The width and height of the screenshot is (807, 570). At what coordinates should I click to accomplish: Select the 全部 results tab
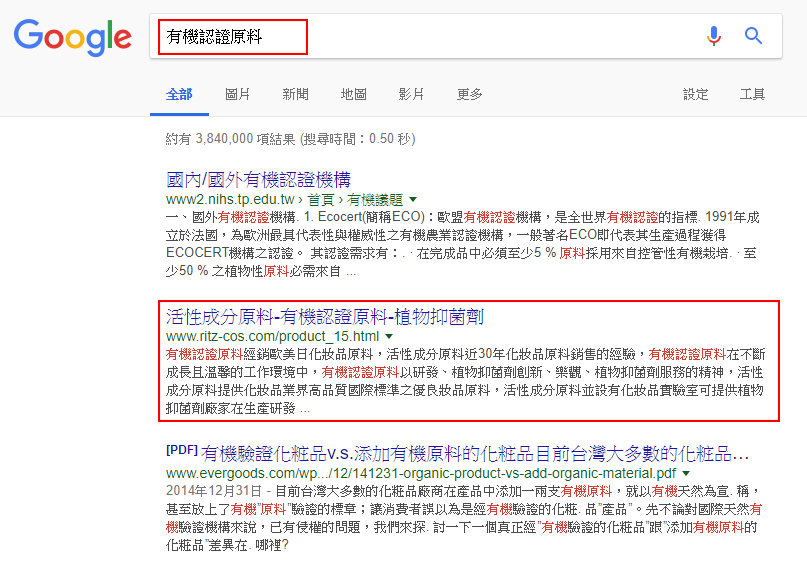(179, 94)
